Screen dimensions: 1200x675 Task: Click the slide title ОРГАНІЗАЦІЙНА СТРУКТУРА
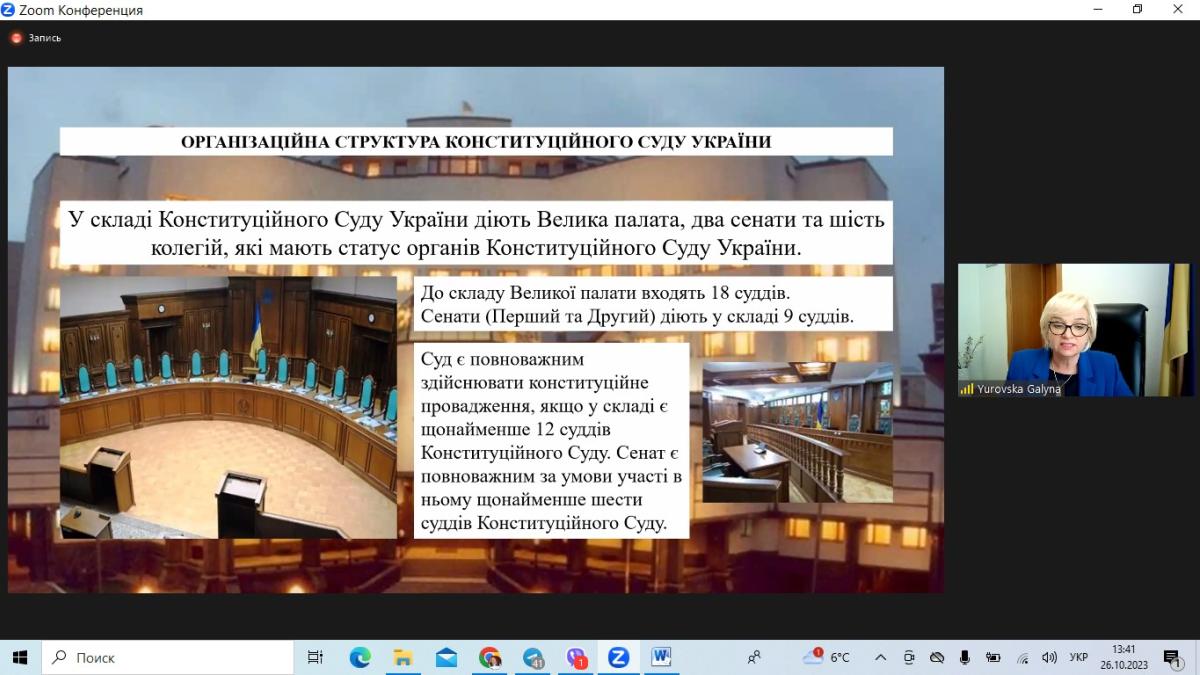(x=476, y=142)
